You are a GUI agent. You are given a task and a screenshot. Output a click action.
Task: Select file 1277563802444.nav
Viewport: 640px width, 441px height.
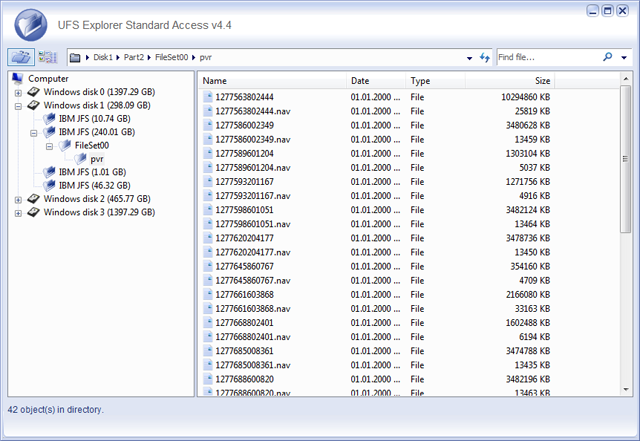point(253,111)
